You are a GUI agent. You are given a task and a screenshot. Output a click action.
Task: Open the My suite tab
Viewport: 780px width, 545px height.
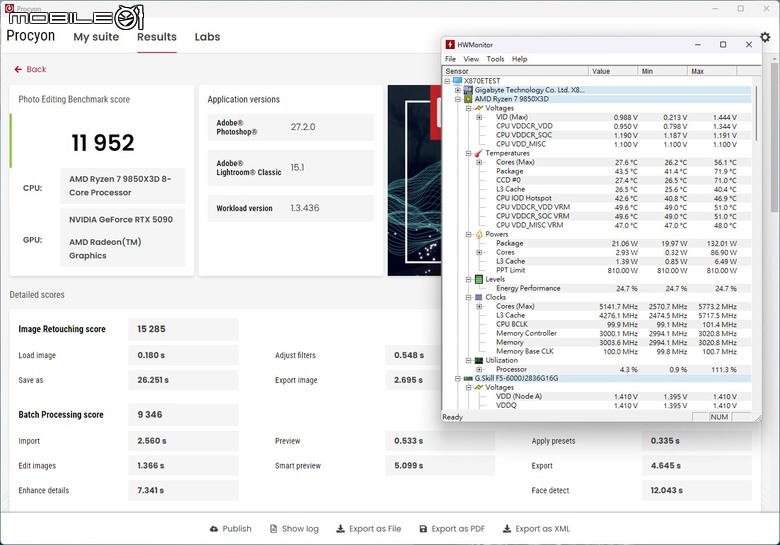click(x=96, y=37)
